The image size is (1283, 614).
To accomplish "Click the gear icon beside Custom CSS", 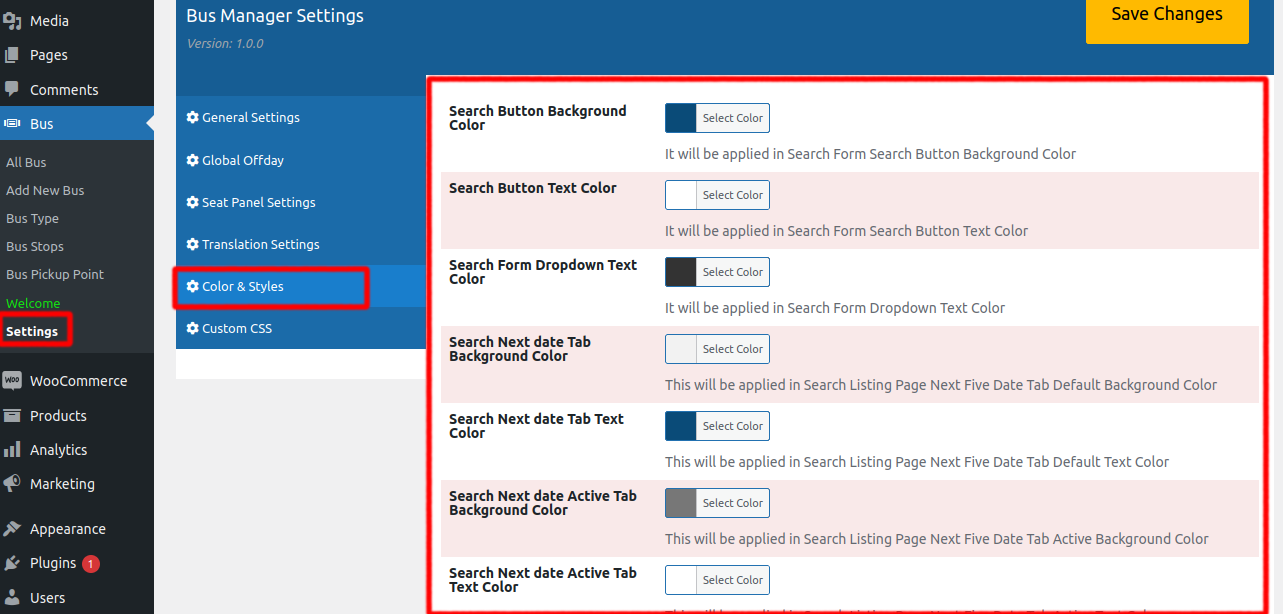I will [x=191, y=328].
